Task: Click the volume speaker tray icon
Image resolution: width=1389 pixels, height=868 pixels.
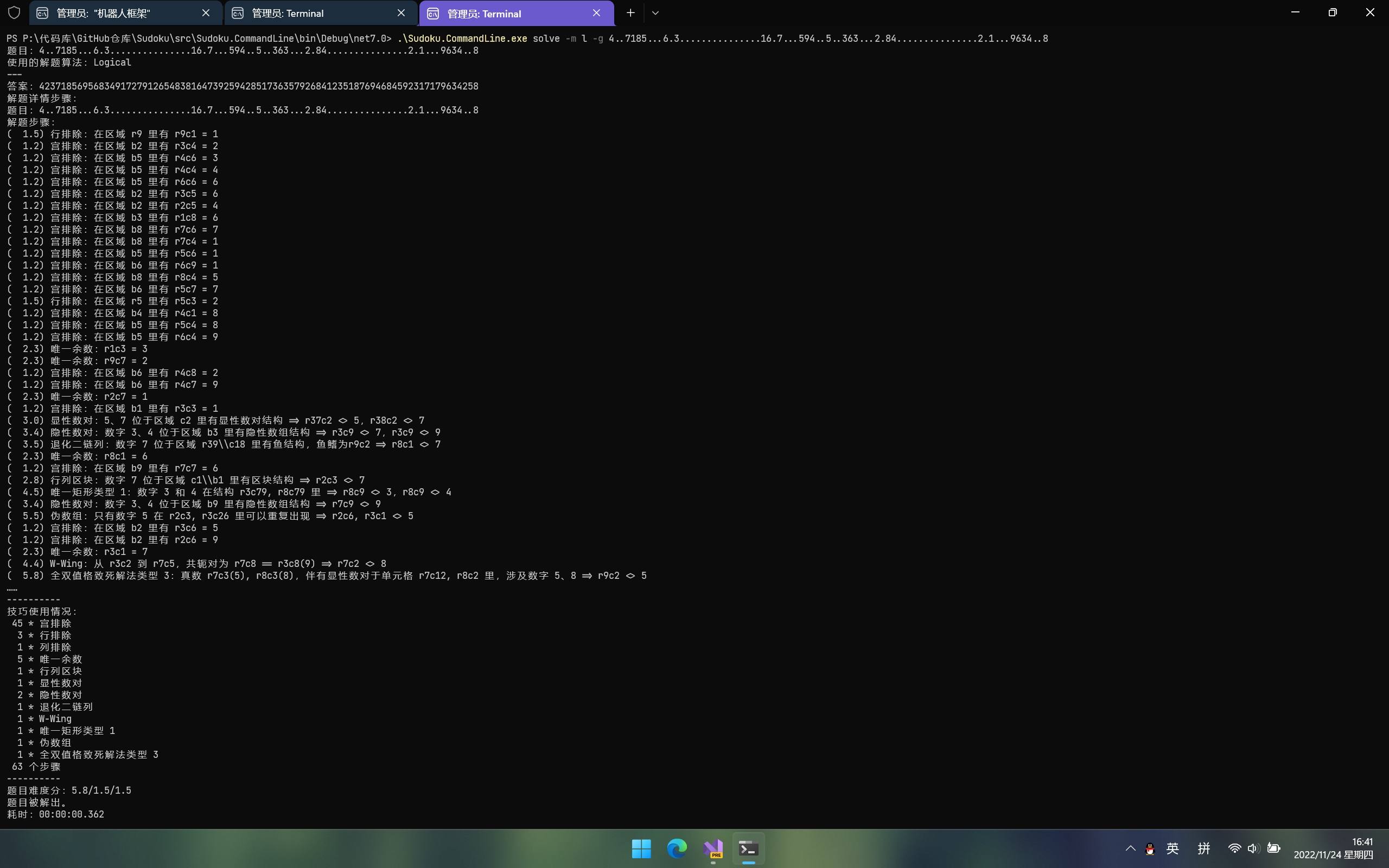Action: click(1253, 848)
